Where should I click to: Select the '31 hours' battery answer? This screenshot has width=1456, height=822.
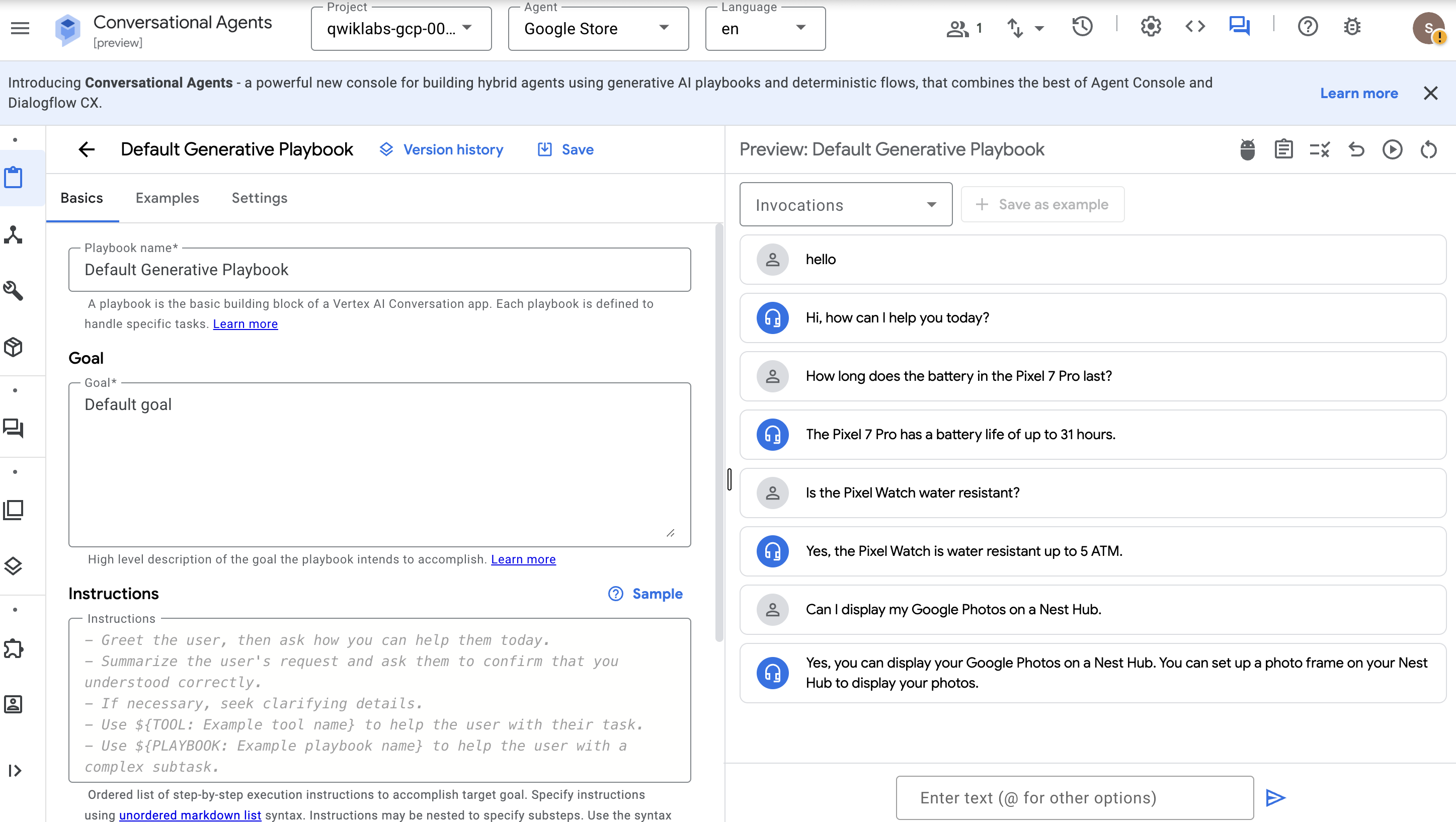click(1093, 434)
